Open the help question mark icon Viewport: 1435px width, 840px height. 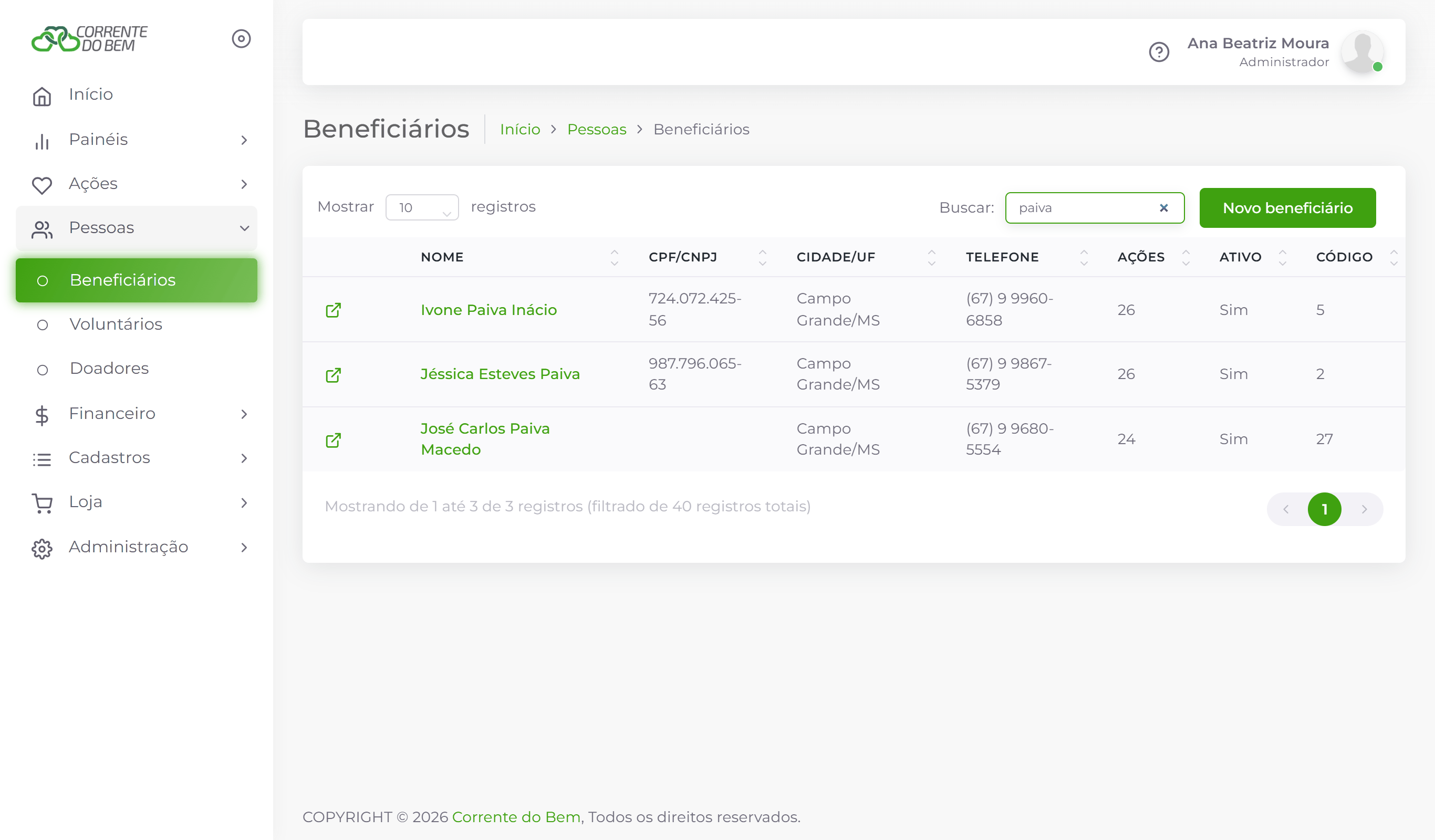(1158, 52)
